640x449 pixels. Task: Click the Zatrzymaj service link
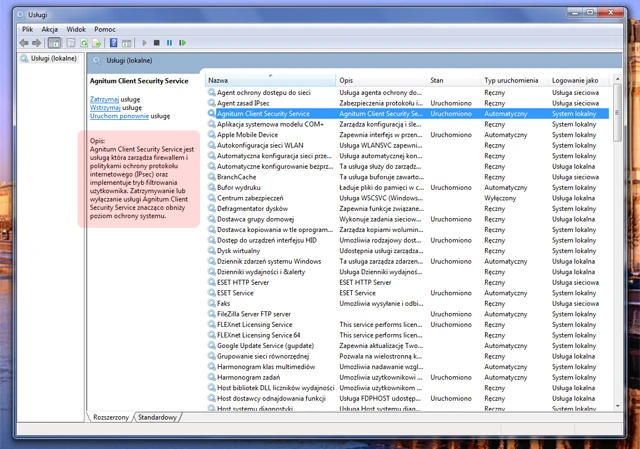[x=104, y=99]
